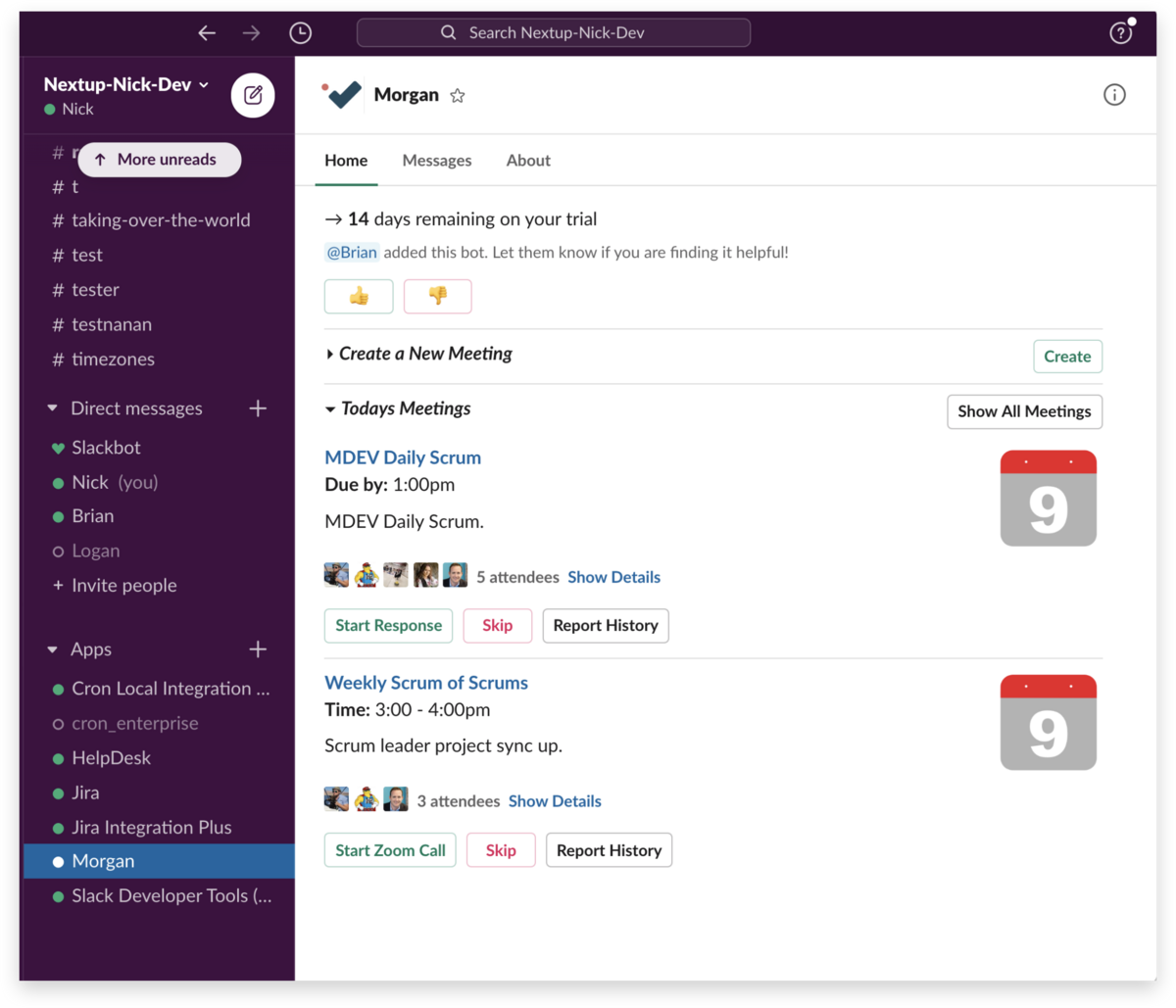This screenshot has width=1176, height=1008.
Task: Collapse the Todays Meetings section
Action: [x=330, y=409]
